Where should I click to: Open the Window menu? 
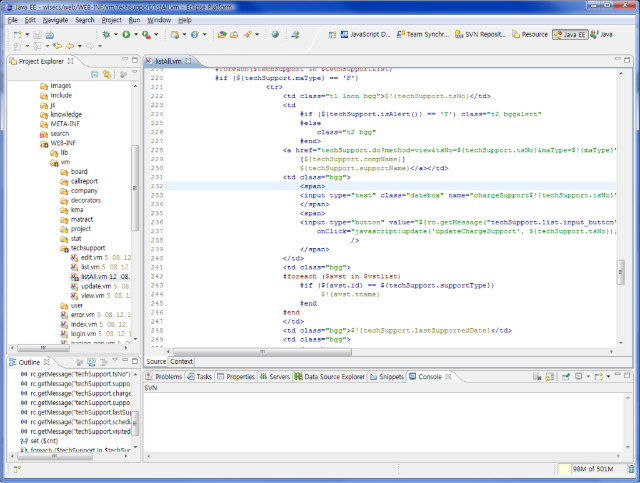click(159, 20)
